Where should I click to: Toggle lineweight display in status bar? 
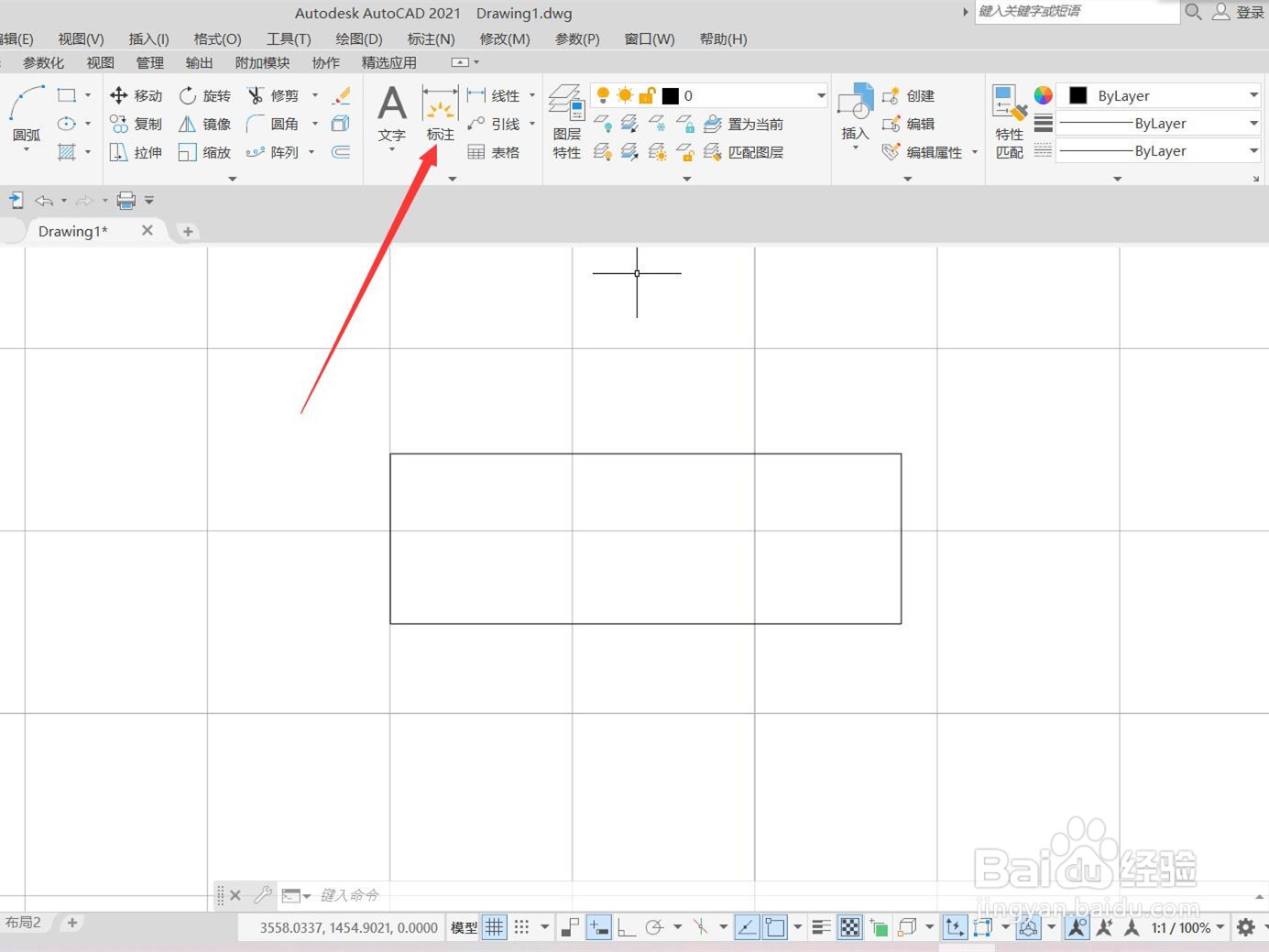pyautogui.click(x=821, y=927)
